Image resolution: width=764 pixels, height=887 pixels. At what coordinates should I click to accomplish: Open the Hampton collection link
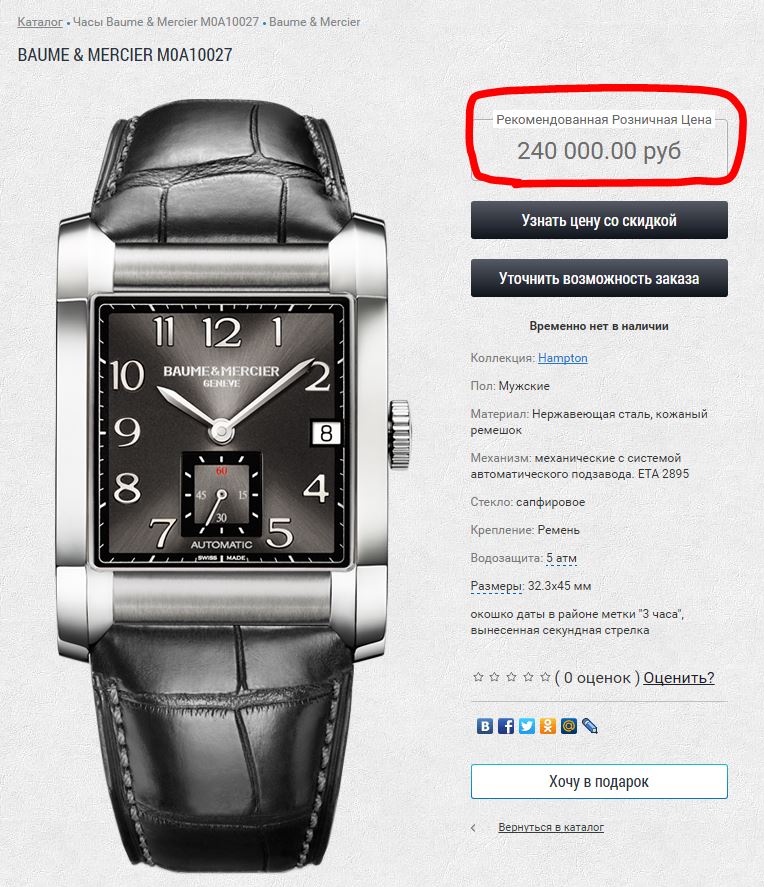pyautogui.click(x=563, y=358)
